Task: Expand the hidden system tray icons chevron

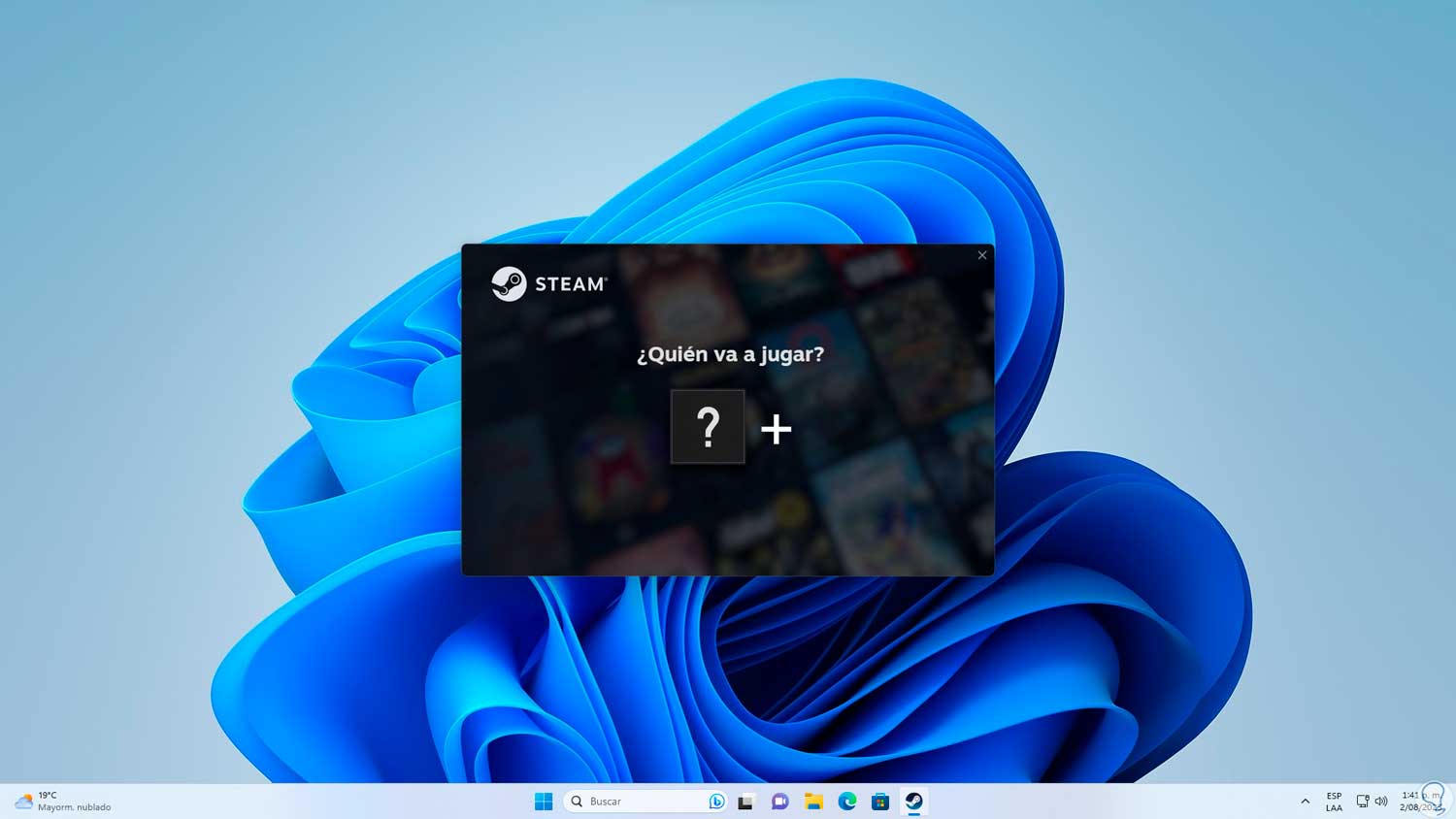Action: click(x=1305, y=802)
